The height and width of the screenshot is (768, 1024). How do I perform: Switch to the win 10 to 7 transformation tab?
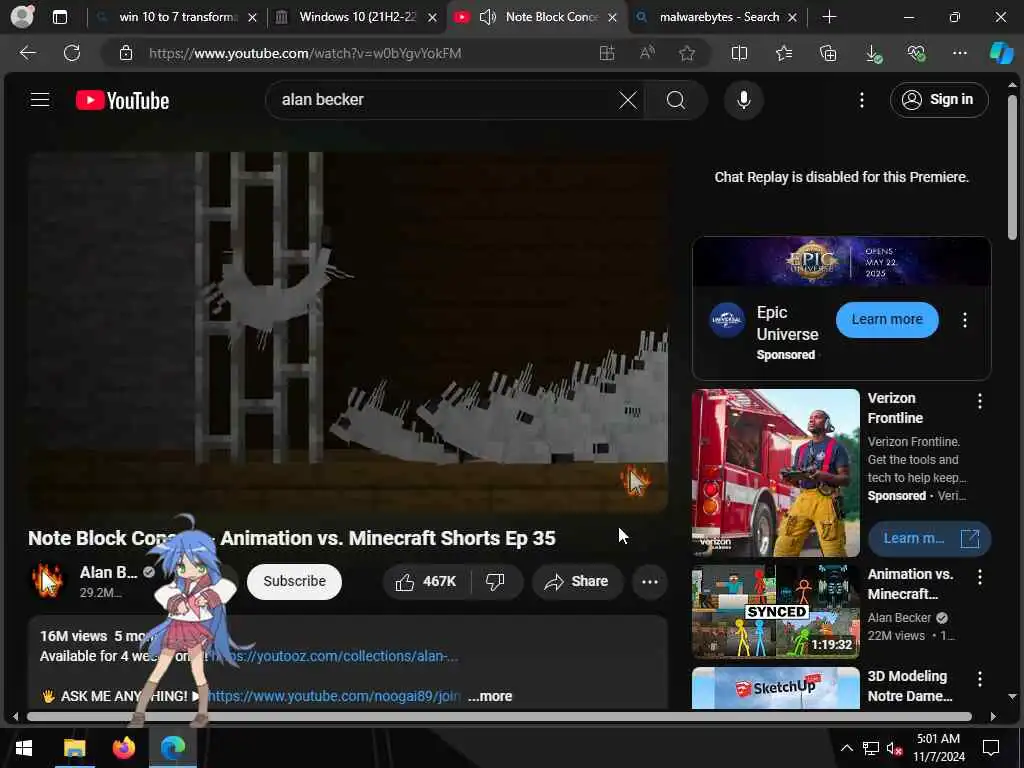(178, 17)
